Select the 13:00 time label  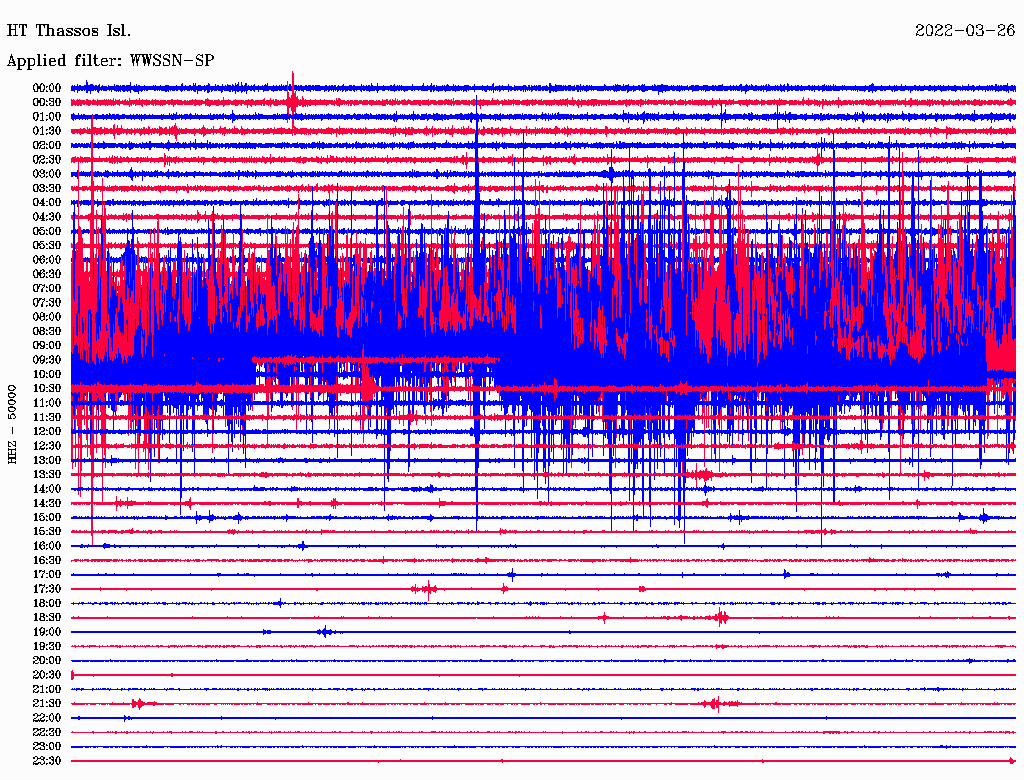pyautogui.click(x=47, y=460)
